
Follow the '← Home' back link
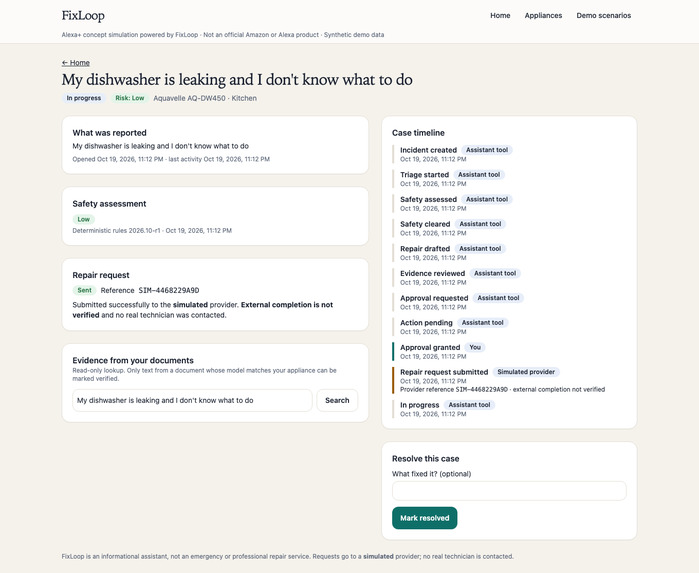pyautogui.click(x=76, y=63)
